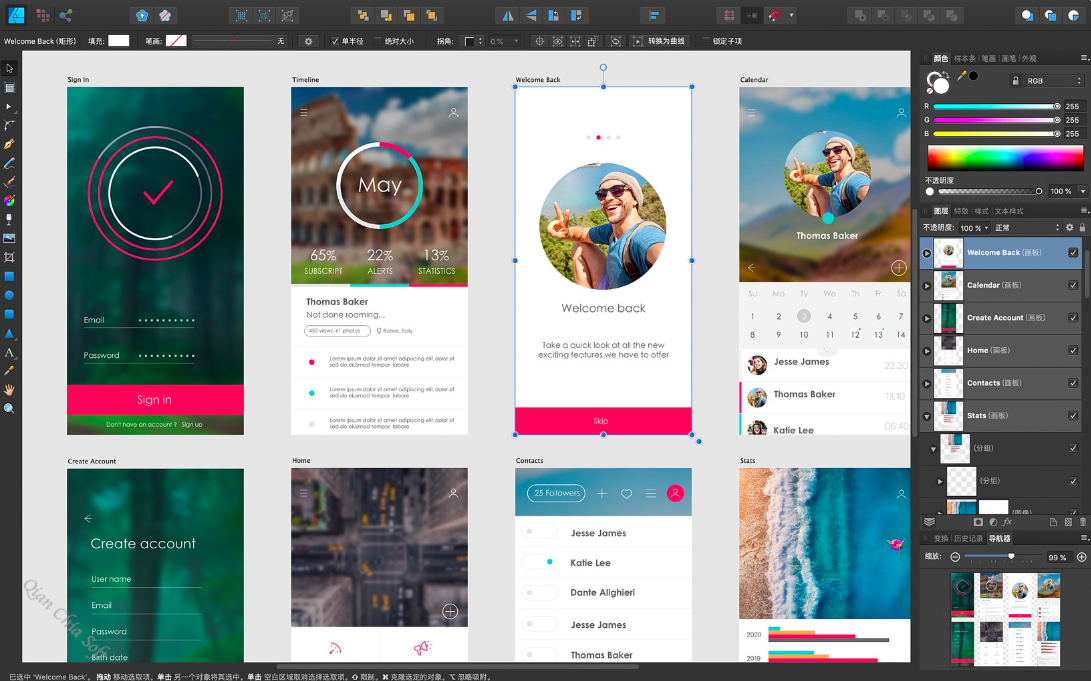Click the red snapping magnet icon

pyautogui.click(x=774, y=15)
